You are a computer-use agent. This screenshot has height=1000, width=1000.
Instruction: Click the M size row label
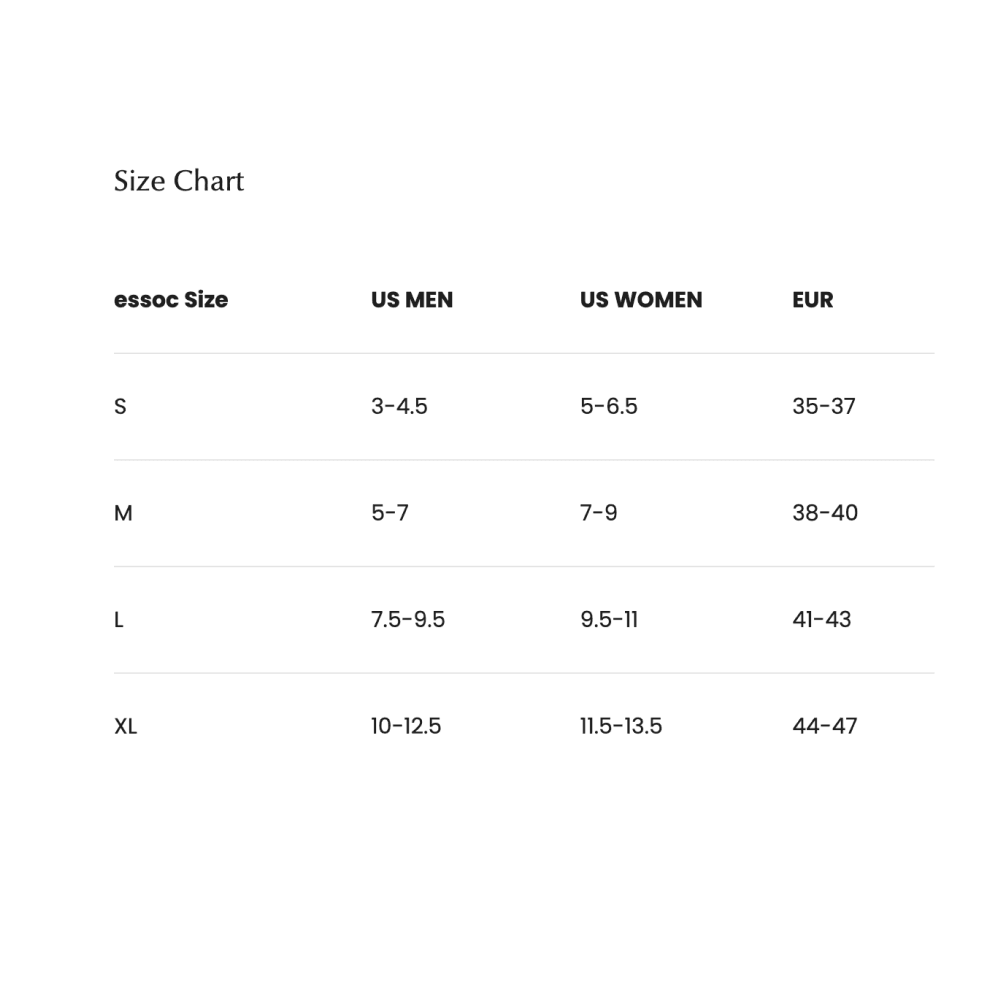pyautogui.click(x=123, y=513)
